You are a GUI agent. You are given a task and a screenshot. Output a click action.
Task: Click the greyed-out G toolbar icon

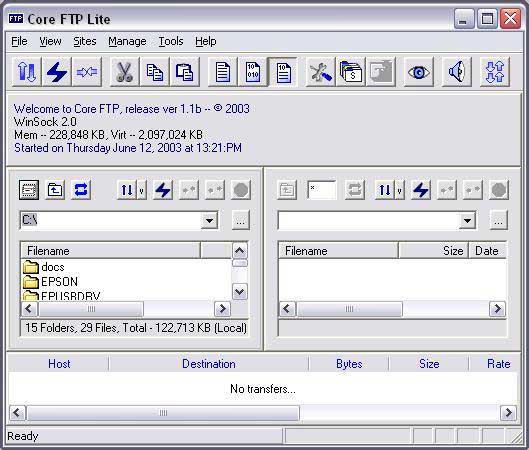pos(381,72)
